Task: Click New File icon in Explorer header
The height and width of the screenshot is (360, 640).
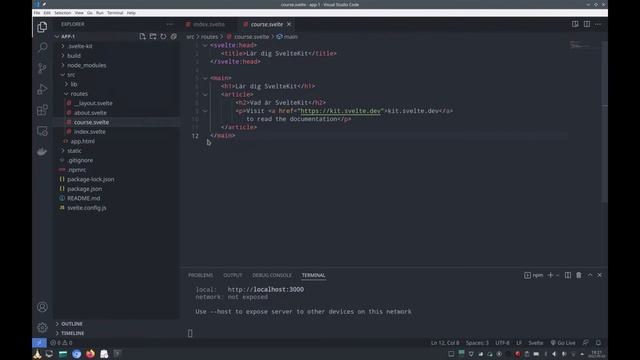Action: point(142,36)
